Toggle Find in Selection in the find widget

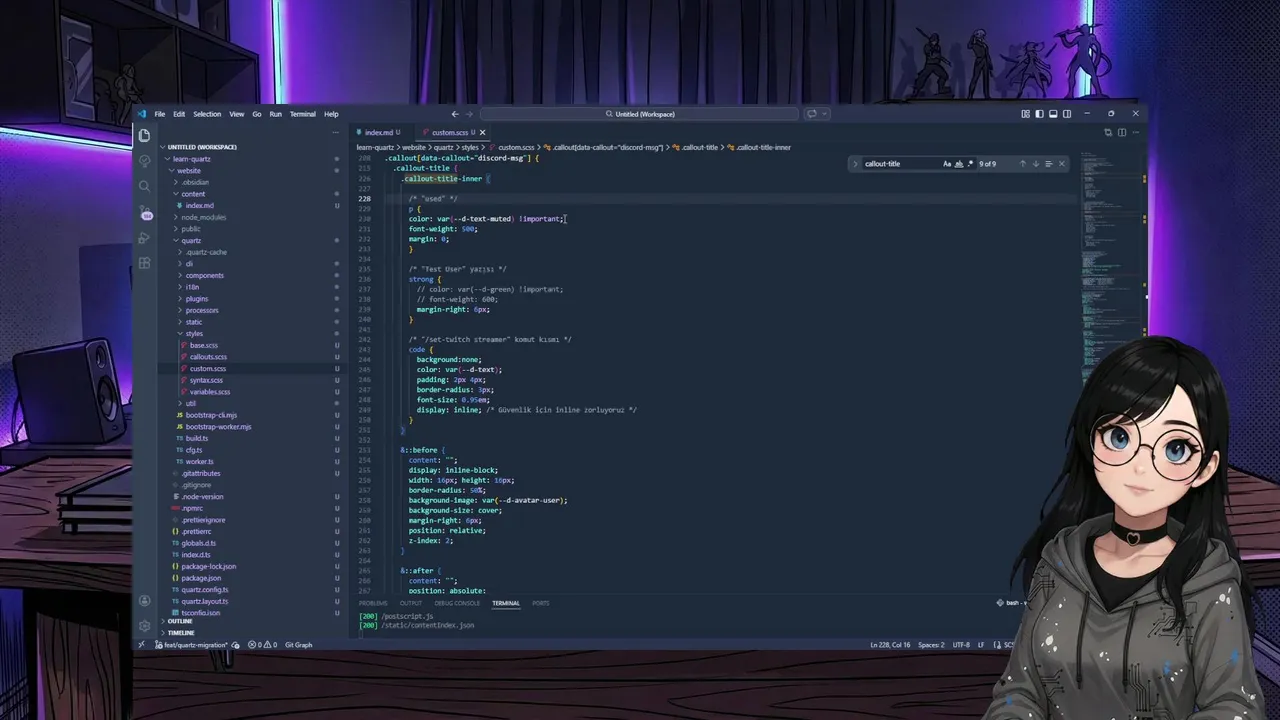pyautogui.click(x=1048, y=164)
